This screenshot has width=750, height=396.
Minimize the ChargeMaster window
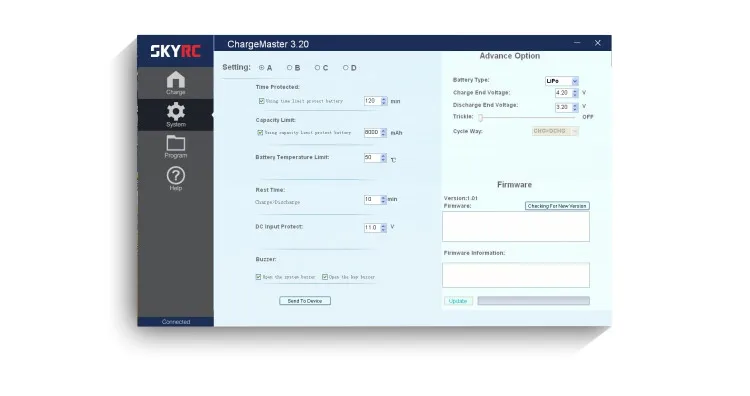point(577,43)
